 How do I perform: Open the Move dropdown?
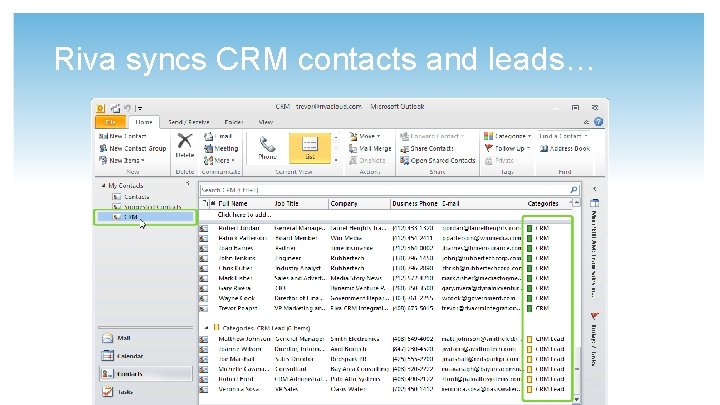(365, 136)
